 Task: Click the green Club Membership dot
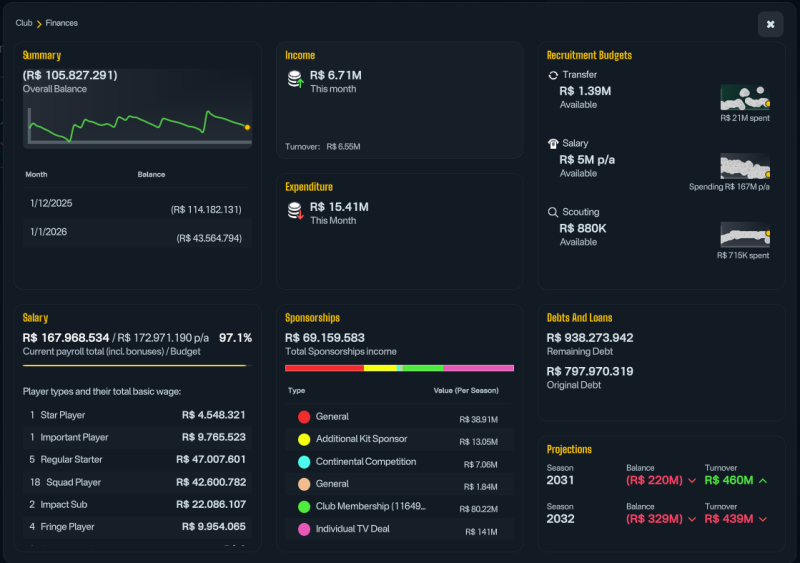pyautogui.click(x=304, y=507)
